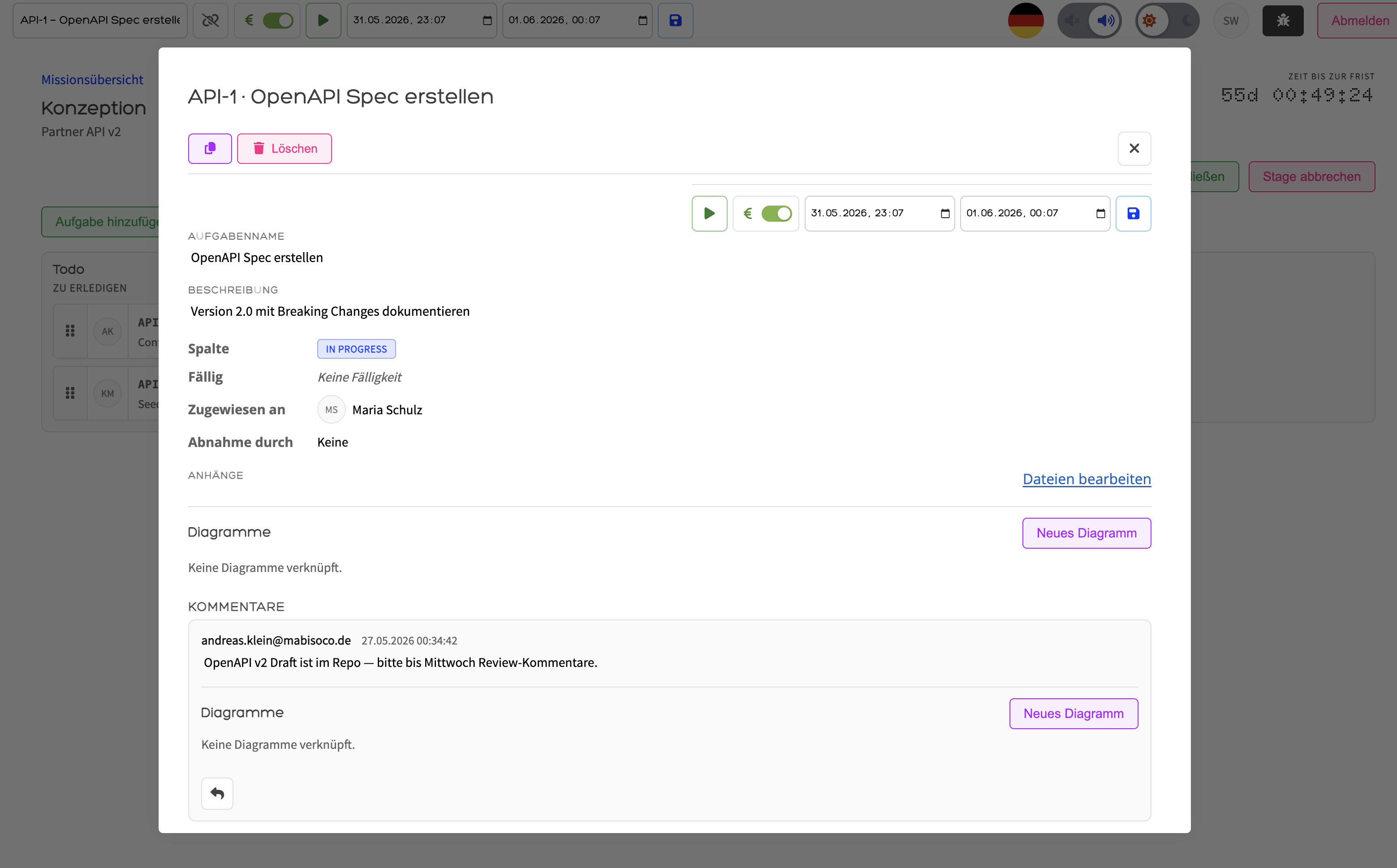Open calendar picker of top bar start date
1397x868 pixels.
point(487,21)
